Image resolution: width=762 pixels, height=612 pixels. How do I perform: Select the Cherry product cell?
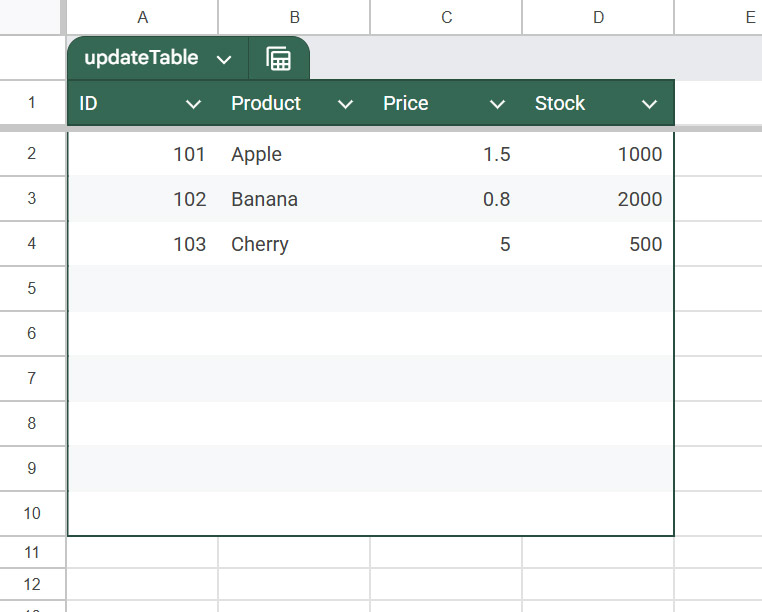click(x=294, y=244)
